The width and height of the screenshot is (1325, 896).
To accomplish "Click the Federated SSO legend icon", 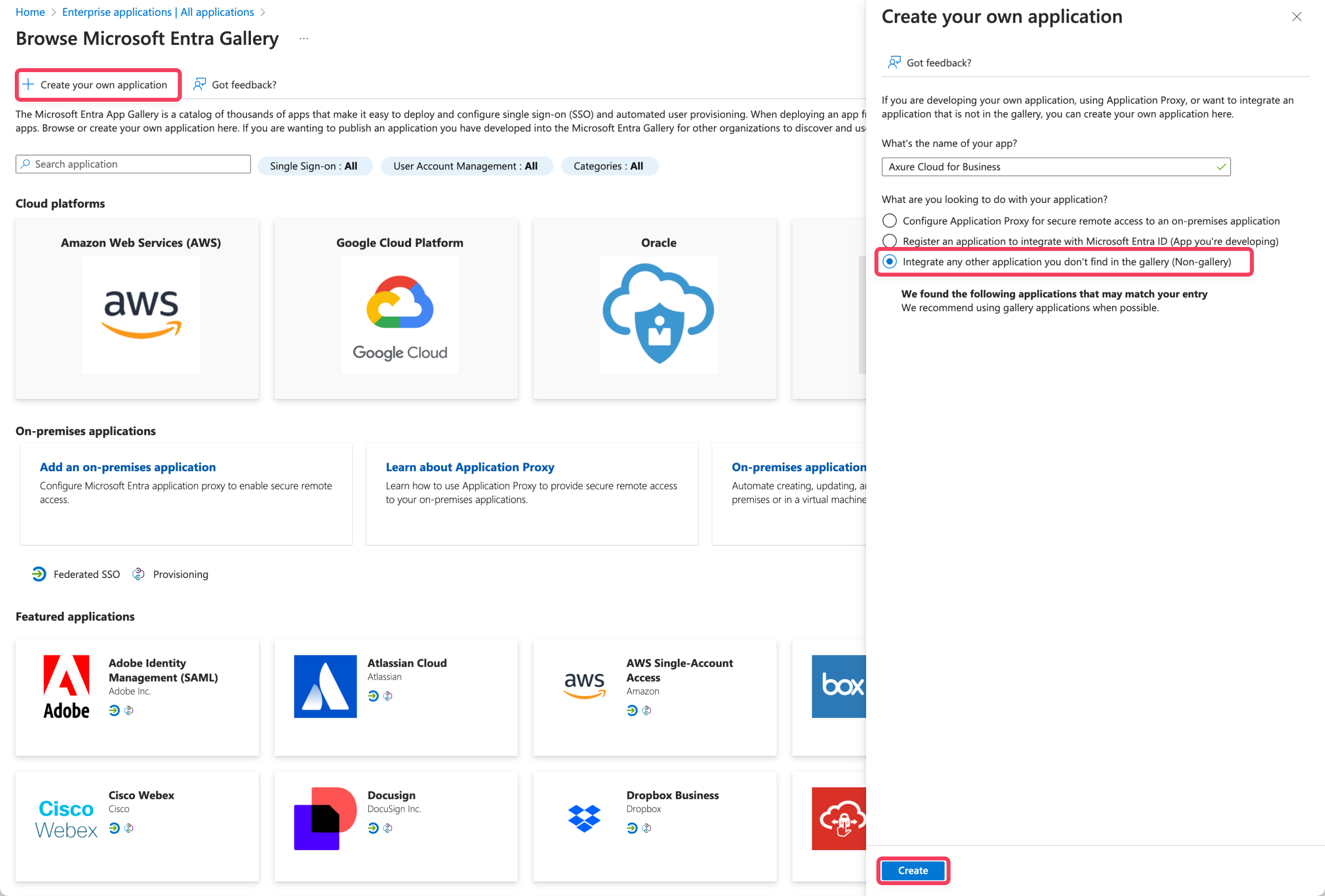I will point(38,574).
